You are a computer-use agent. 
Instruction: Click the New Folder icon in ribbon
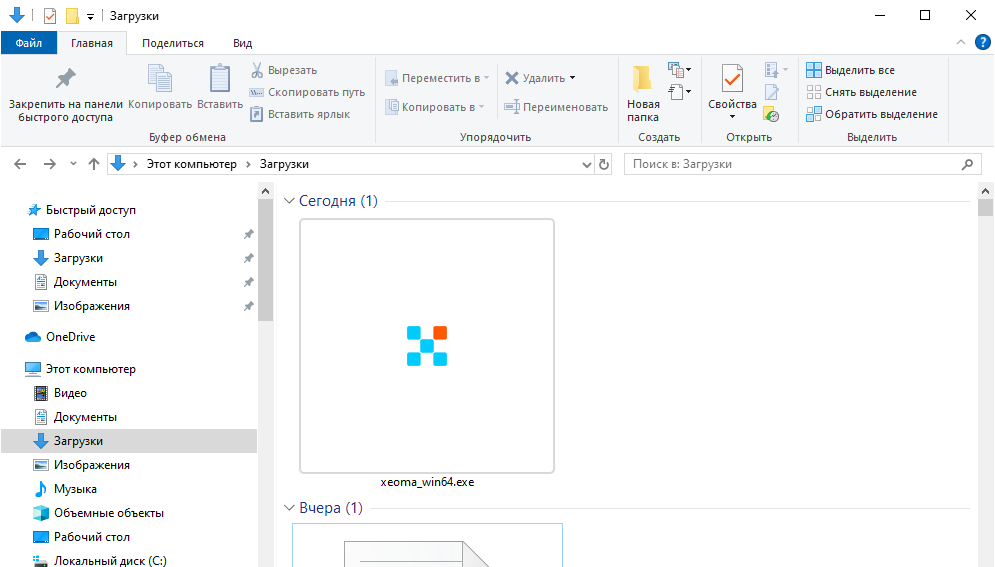[x=643, y=80]
